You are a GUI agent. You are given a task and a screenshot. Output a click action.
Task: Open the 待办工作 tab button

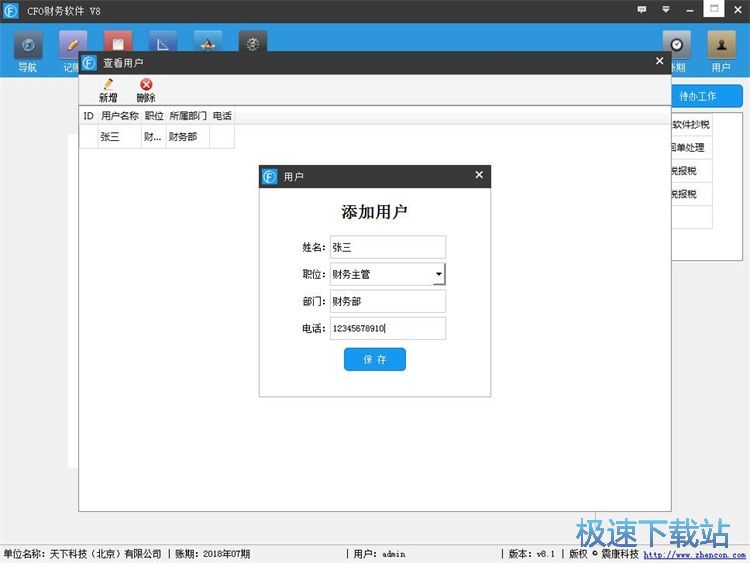click(707, 96)
